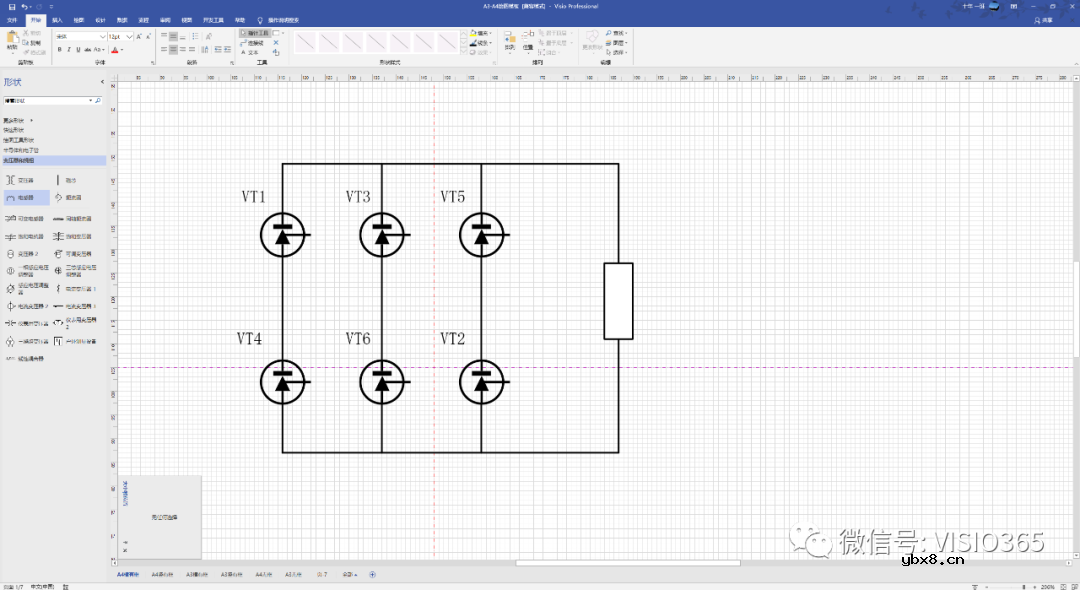Open the font name dropdown
1080x590 pixels.
coord(103,36)
